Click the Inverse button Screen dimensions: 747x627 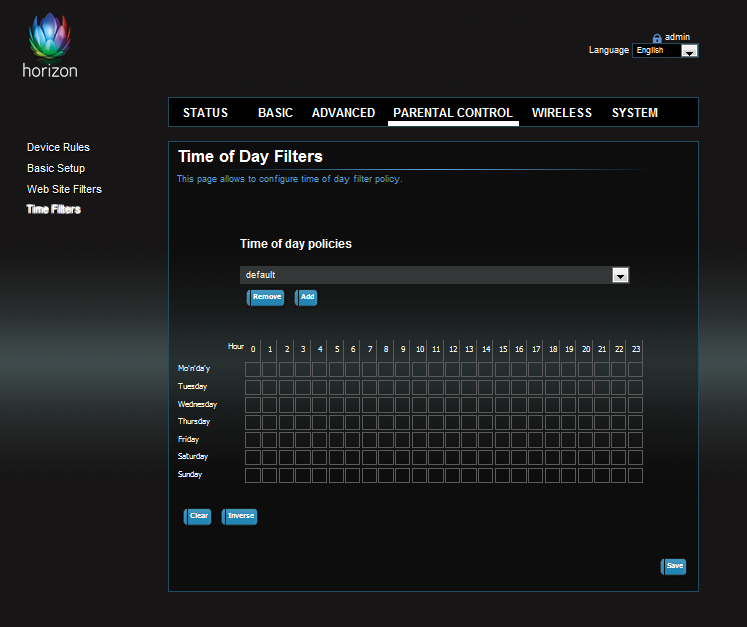point(239,516)
